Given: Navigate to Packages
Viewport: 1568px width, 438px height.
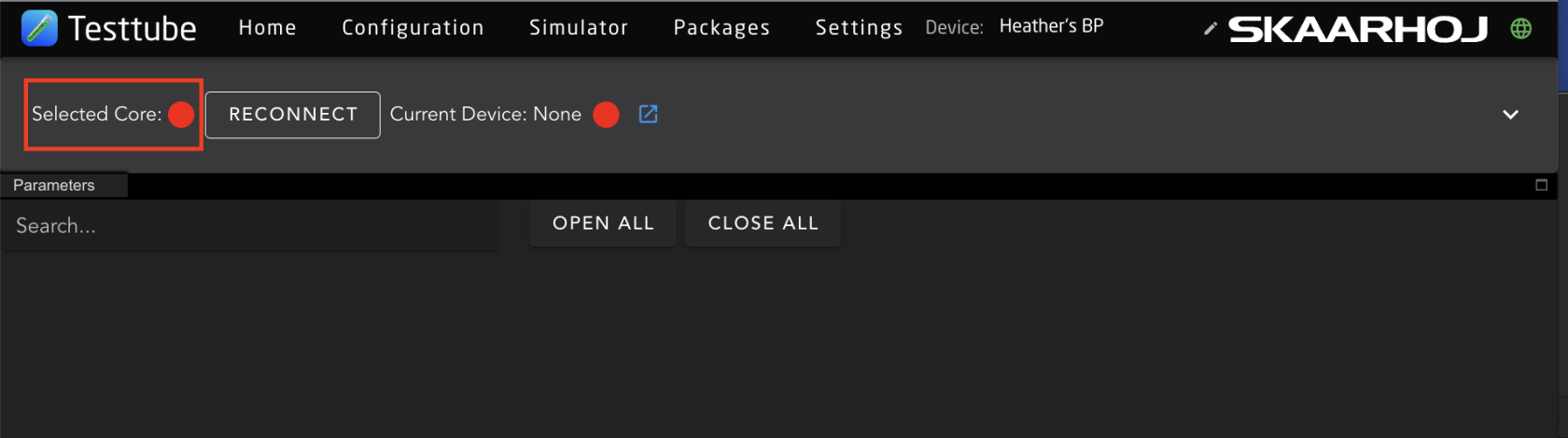Looking at the screenshot, I should (x=721, y=28).
